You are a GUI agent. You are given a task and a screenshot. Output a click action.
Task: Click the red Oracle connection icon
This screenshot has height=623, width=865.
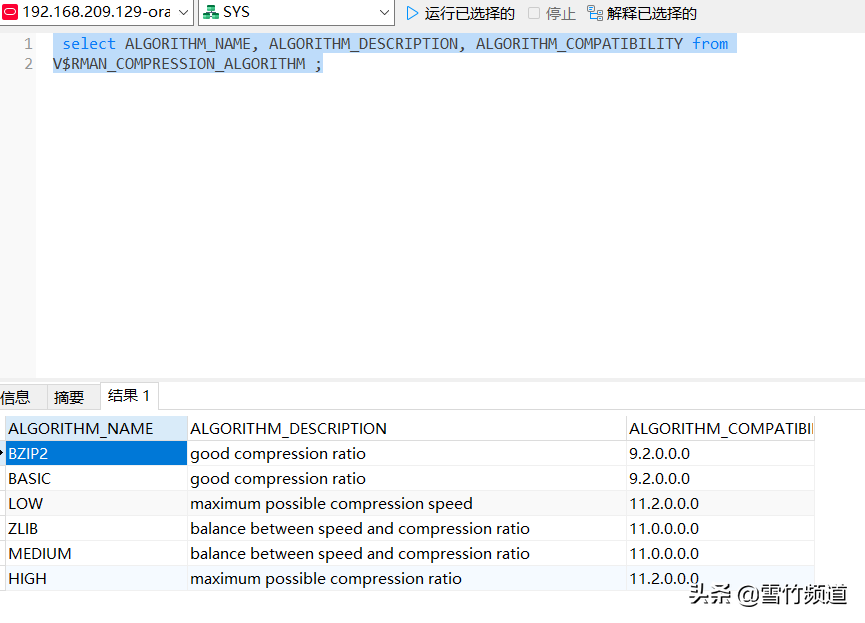click(x=10, y=12)
